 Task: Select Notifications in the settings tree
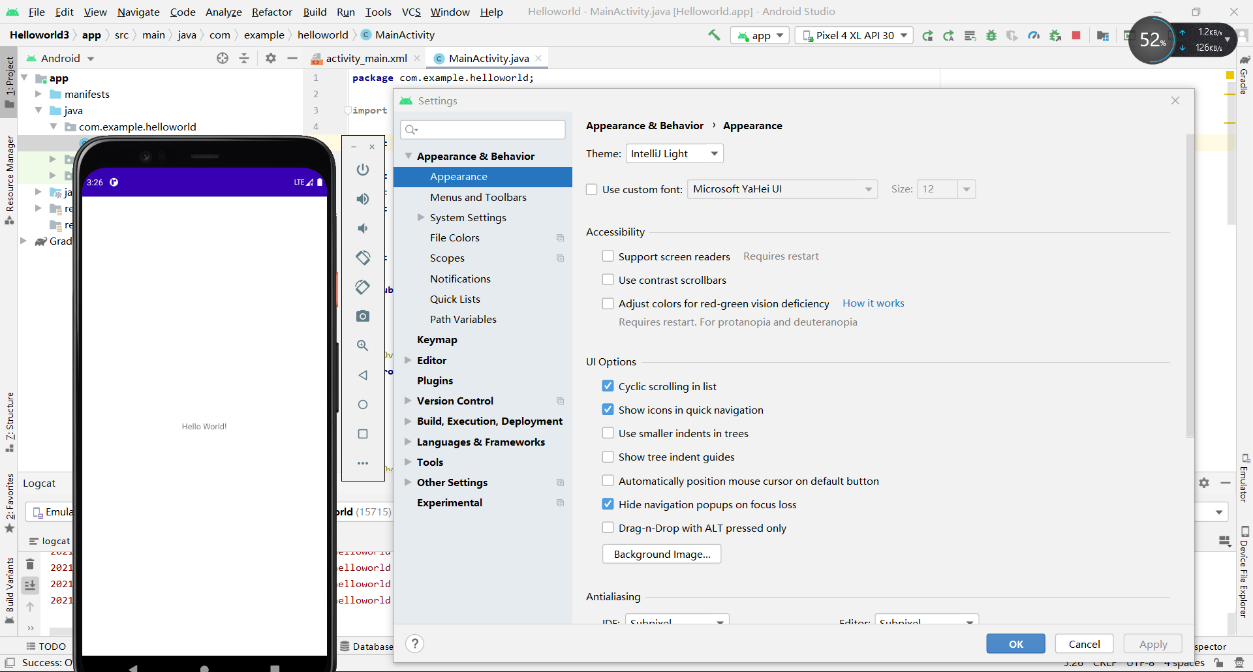coord(460,279)
